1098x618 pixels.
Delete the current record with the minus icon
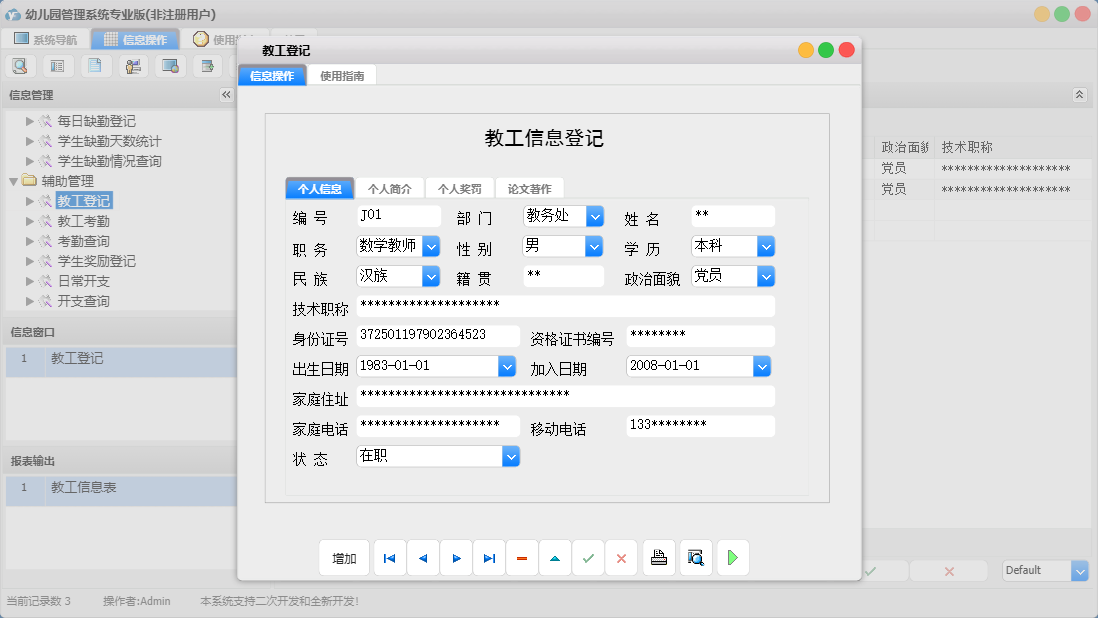click(521, 557)
